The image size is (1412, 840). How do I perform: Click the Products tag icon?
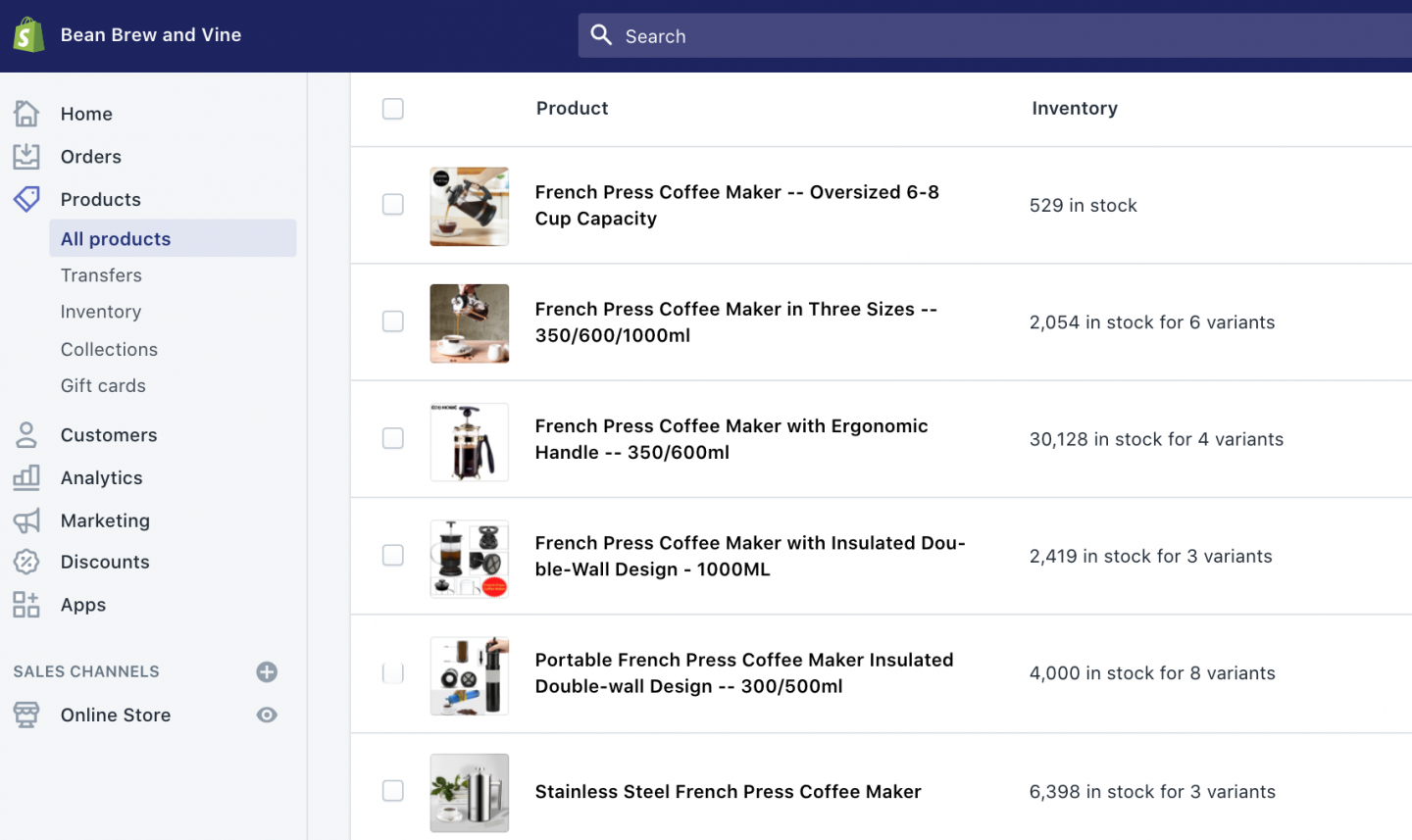point(26,199)
